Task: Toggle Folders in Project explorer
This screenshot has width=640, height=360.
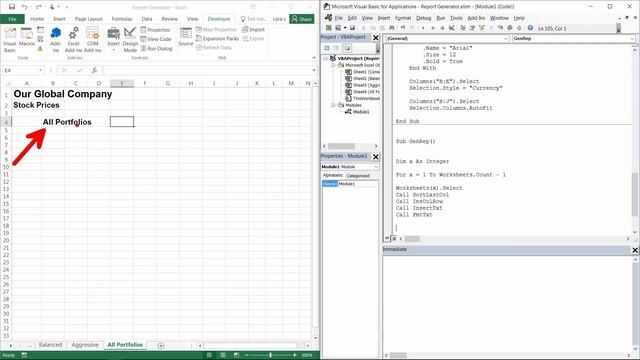Action: pos(347,48)
